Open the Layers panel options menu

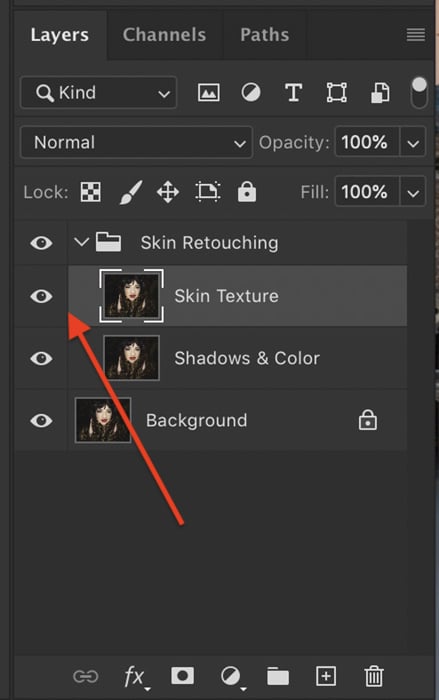415,34
